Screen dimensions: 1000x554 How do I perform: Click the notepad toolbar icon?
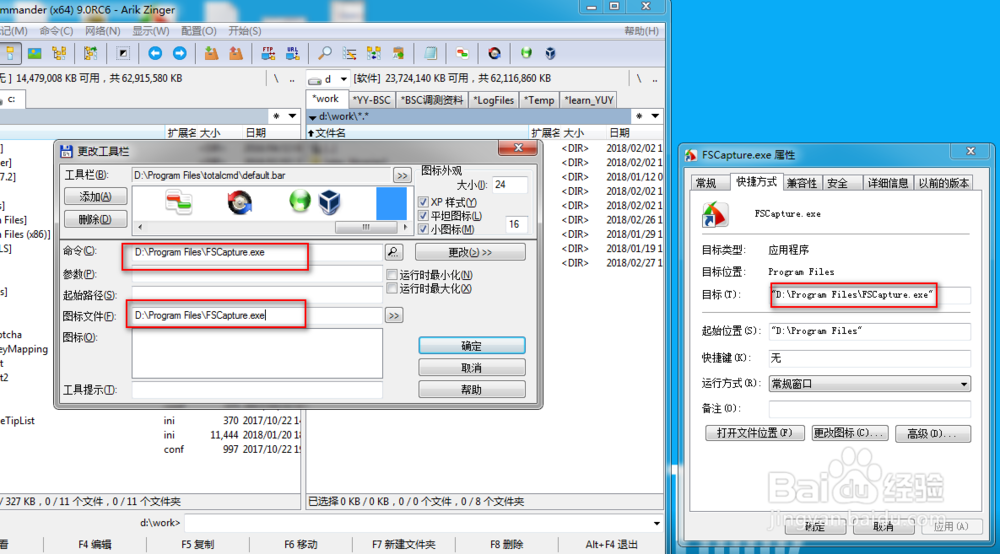click(x=431, y=54)
